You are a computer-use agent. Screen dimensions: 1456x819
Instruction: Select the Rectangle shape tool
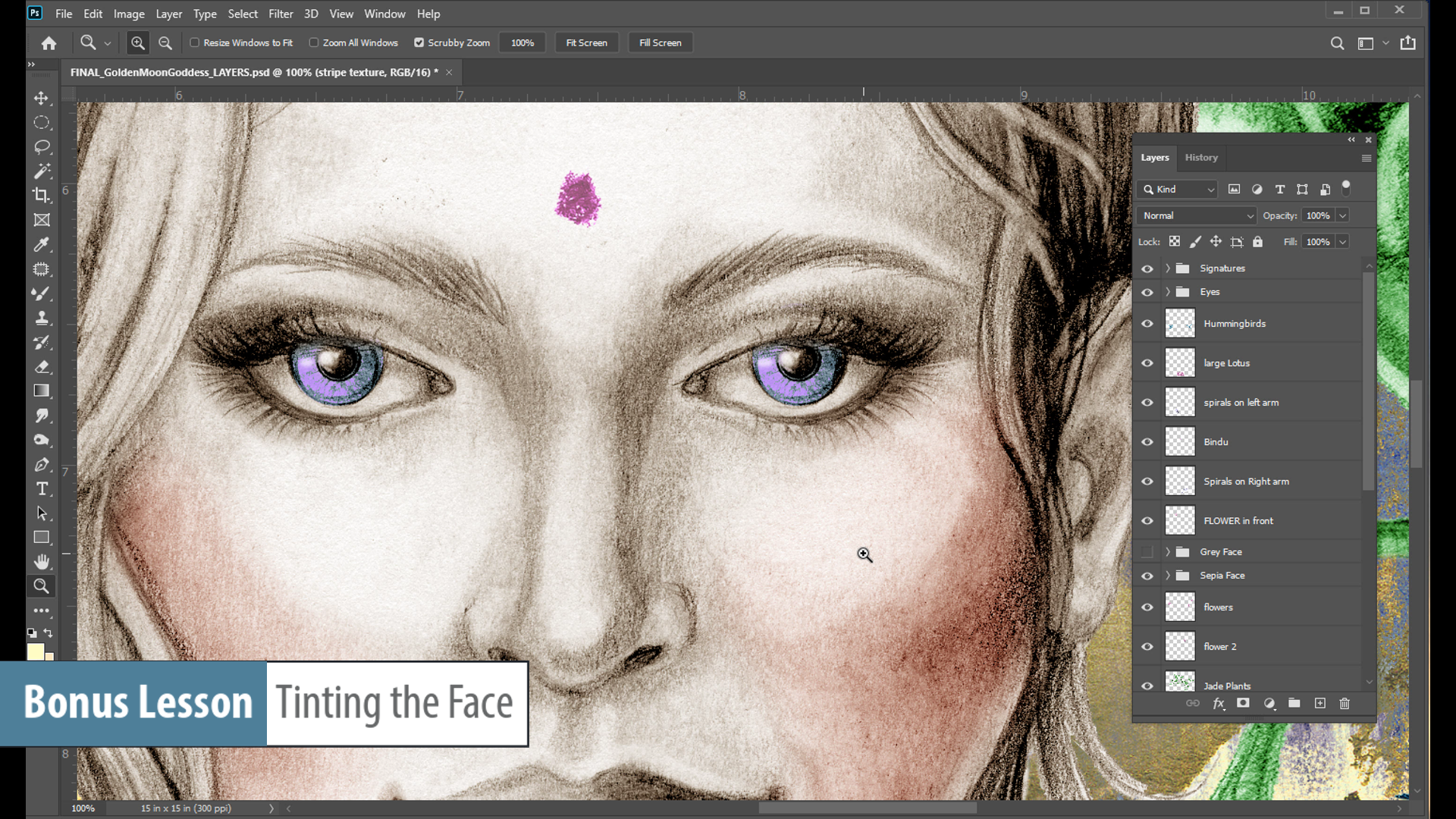pos(42,538)
